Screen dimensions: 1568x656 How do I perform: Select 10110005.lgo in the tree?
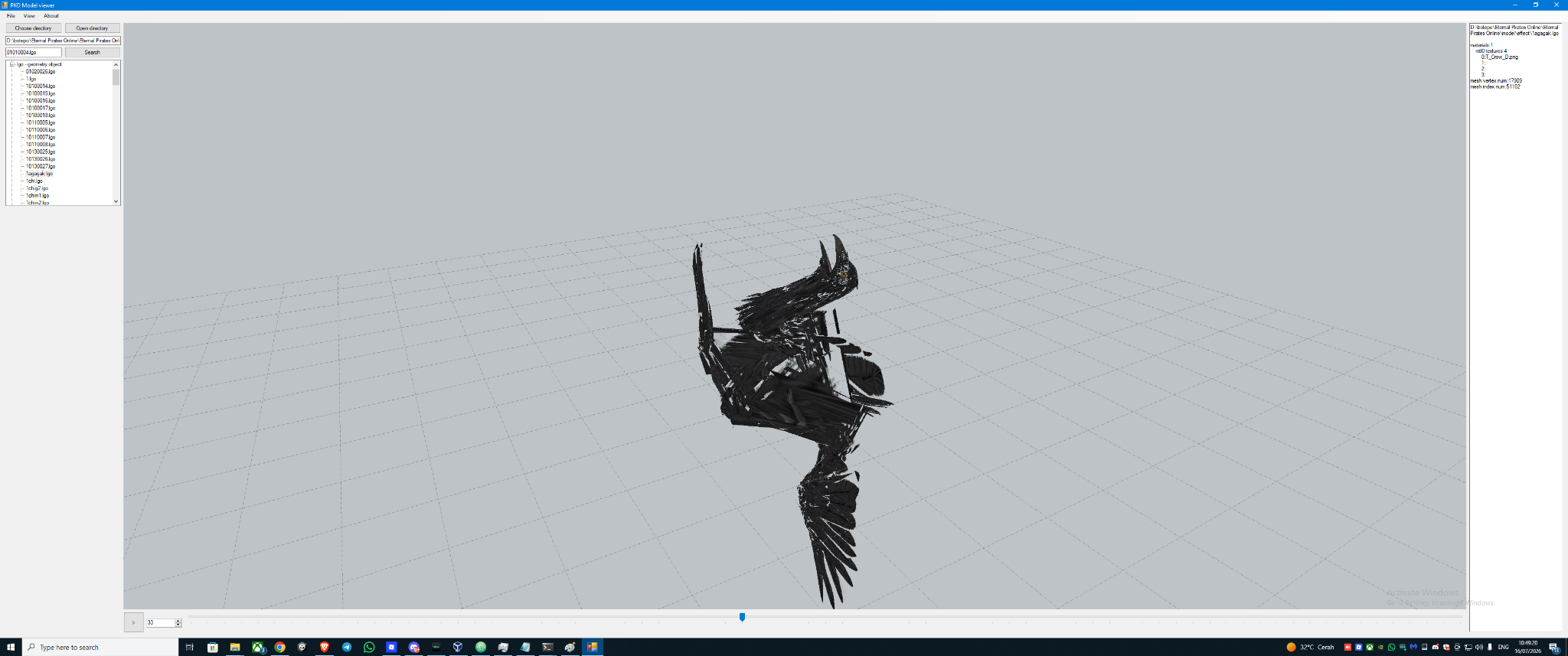[41, 122]
